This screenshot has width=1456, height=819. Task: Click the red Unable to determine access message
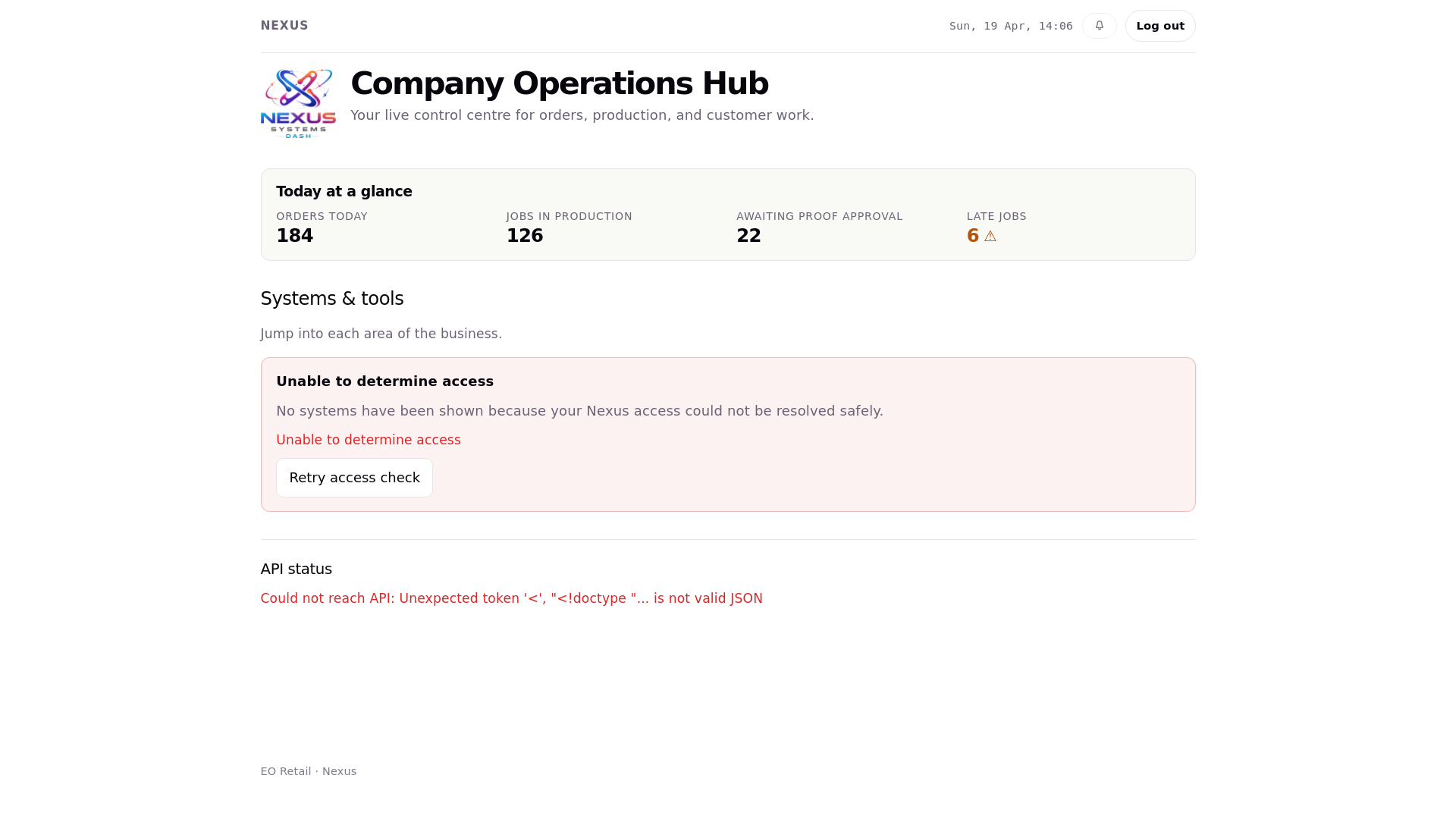click(x=369, y=440)
